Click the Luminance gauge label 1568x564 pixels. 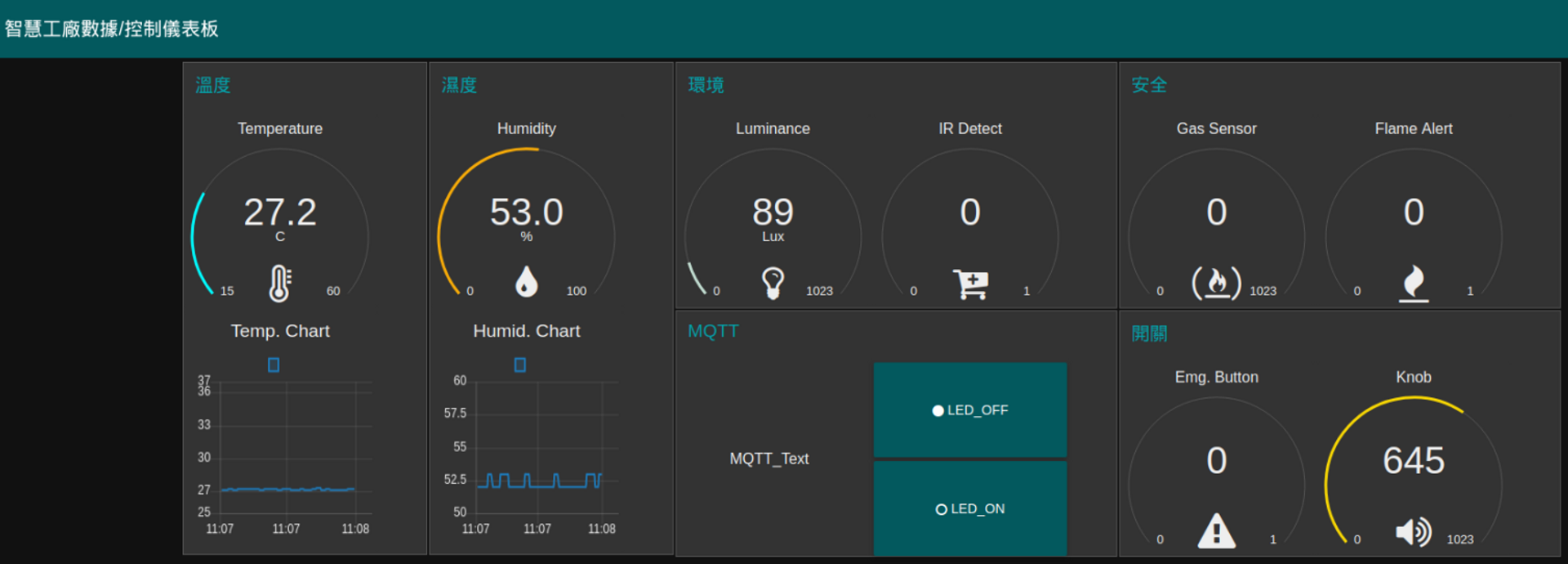coord(773,128)
